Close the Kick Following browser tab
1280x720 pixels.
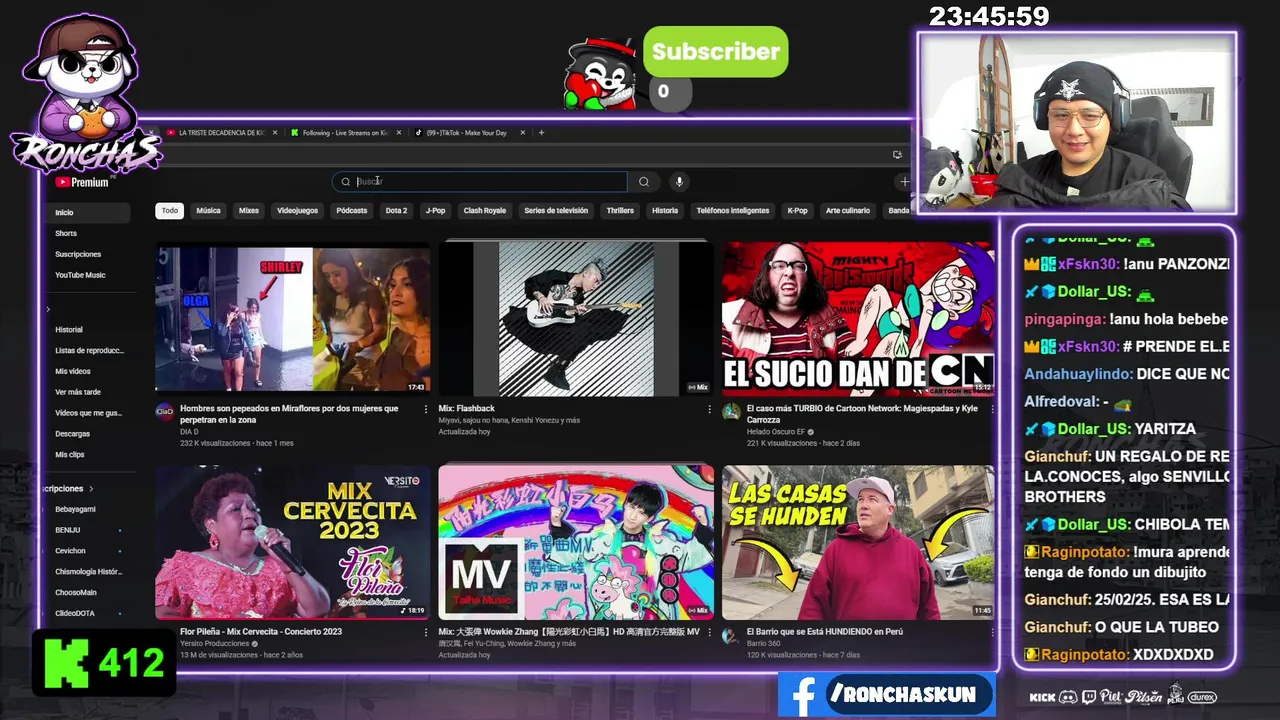[x=399, y=132]
